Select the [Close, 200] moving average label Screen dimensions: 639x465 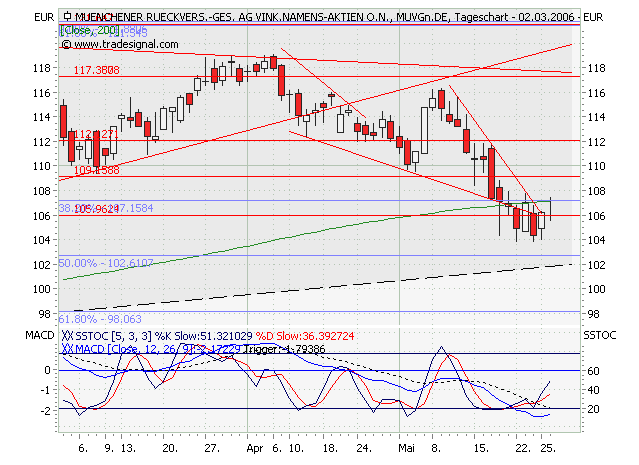click(x=90, y=30)
